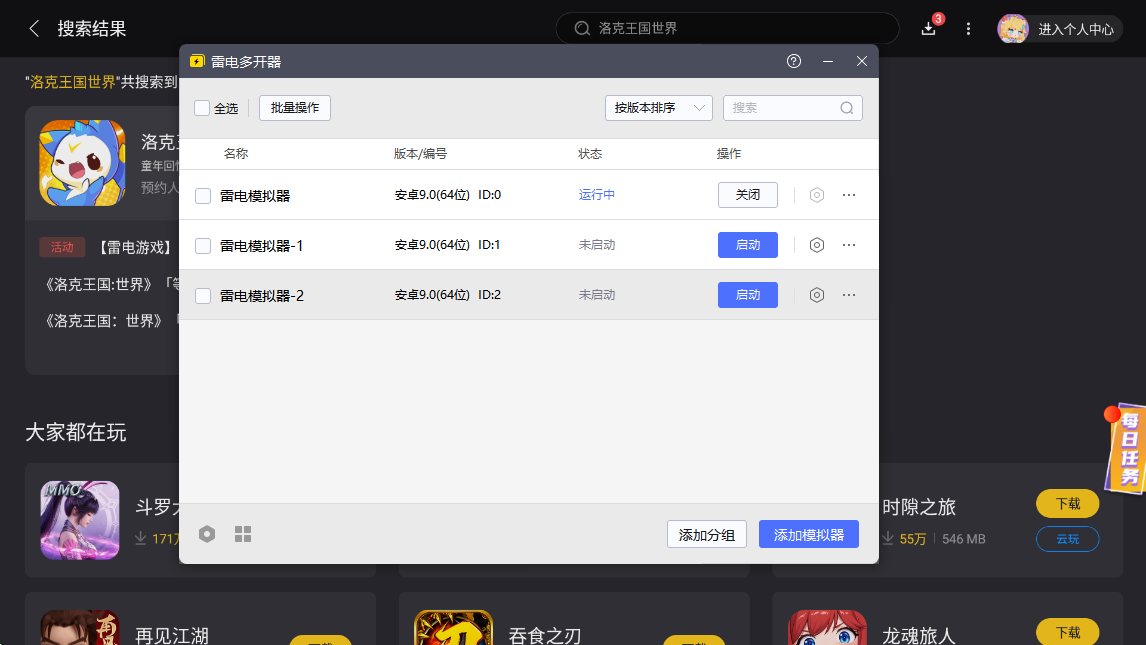Check the 雷电模拟器-2 row checkbox

tap(203, 296)
